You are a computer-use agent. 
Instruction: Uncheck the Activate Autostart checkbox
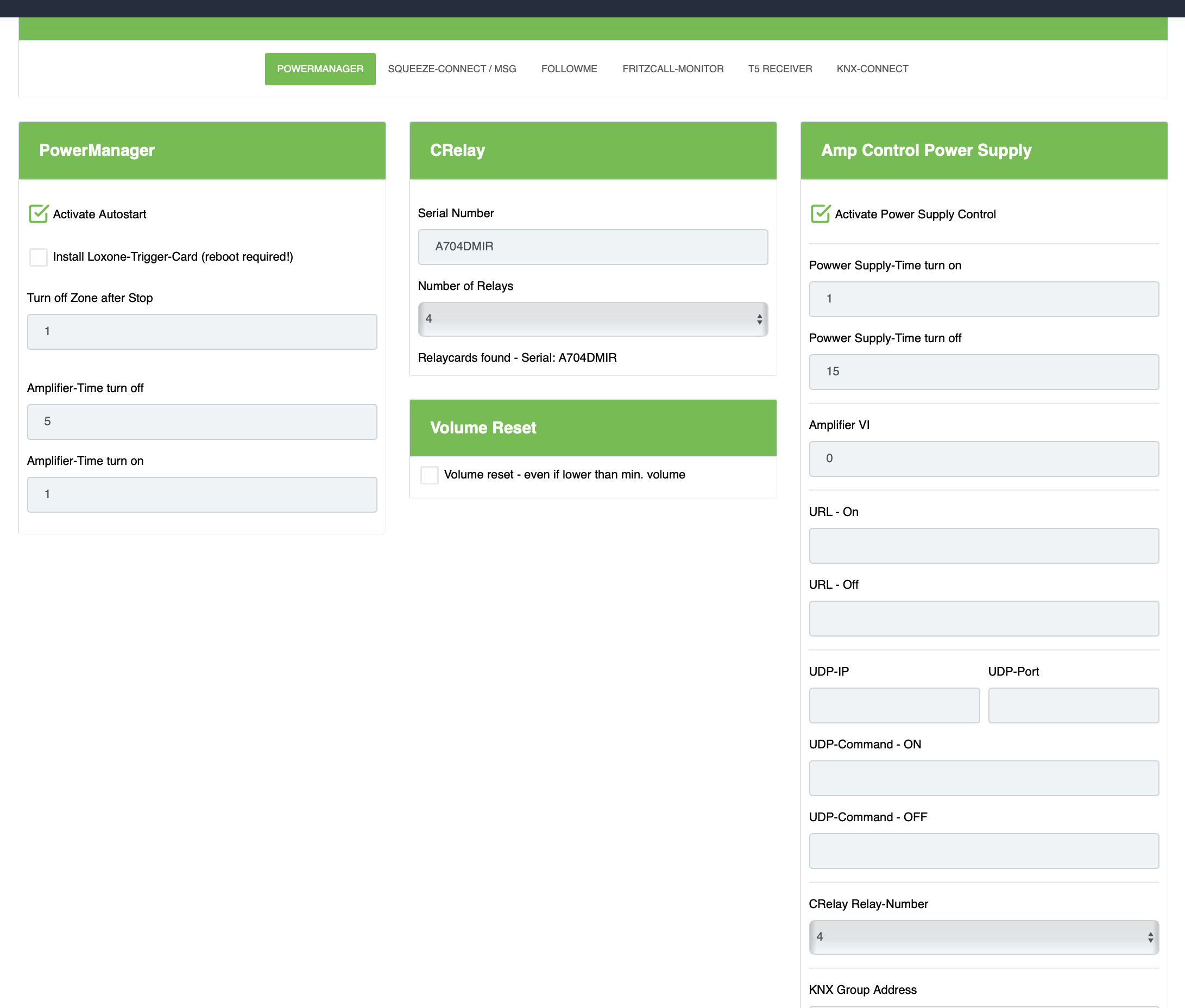(x=38, y=214)
